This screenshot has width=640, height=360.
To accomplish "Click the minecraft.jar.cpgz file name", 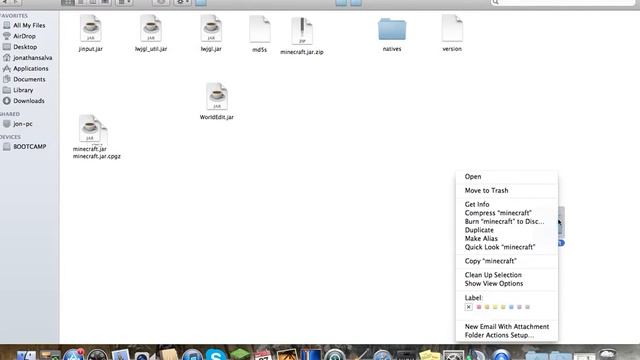I will pyautogui.click(x=97, y=156).
